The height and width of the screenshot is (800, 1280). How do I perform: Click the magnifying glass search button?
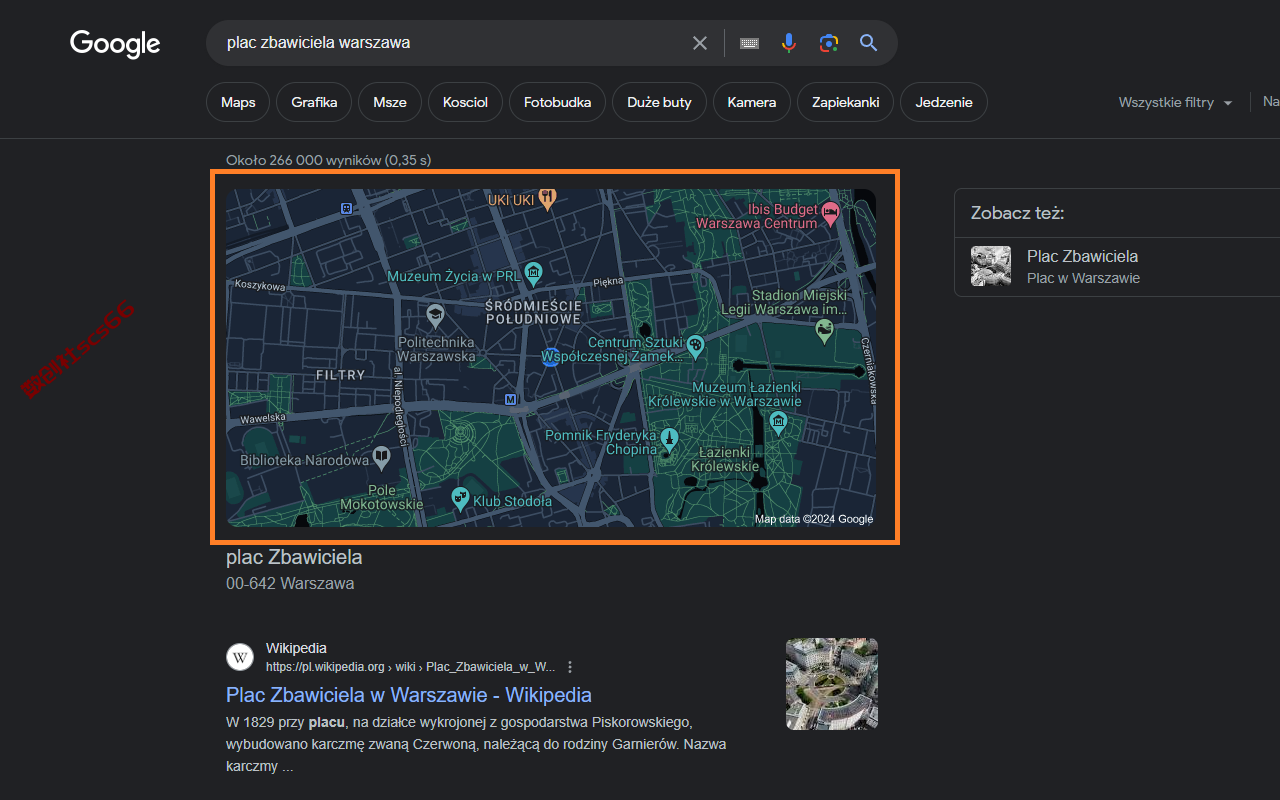tap(868, 43)
